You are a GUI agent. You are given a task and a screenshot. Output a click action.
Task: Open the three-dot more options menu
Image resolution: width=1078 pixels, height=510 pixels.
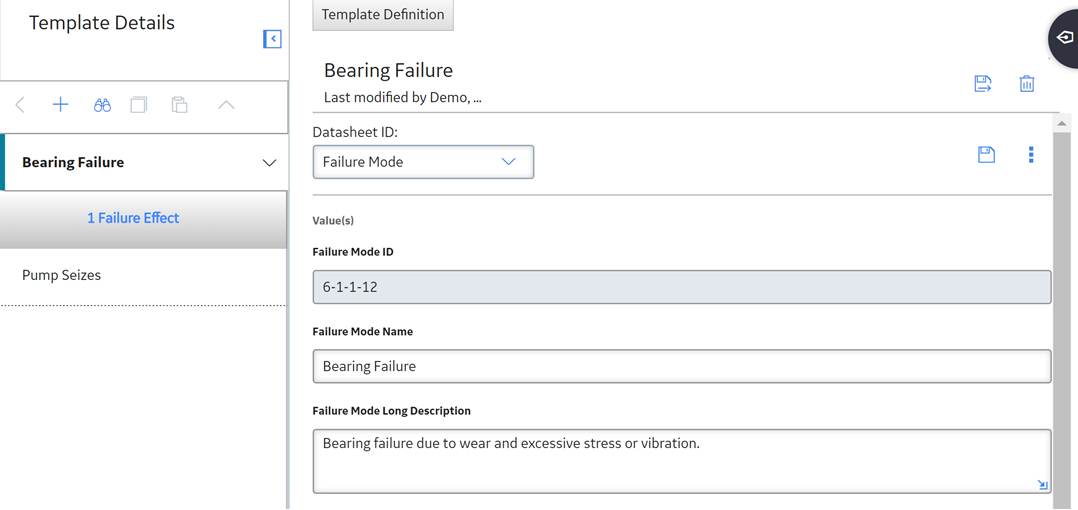point(1031,155)
